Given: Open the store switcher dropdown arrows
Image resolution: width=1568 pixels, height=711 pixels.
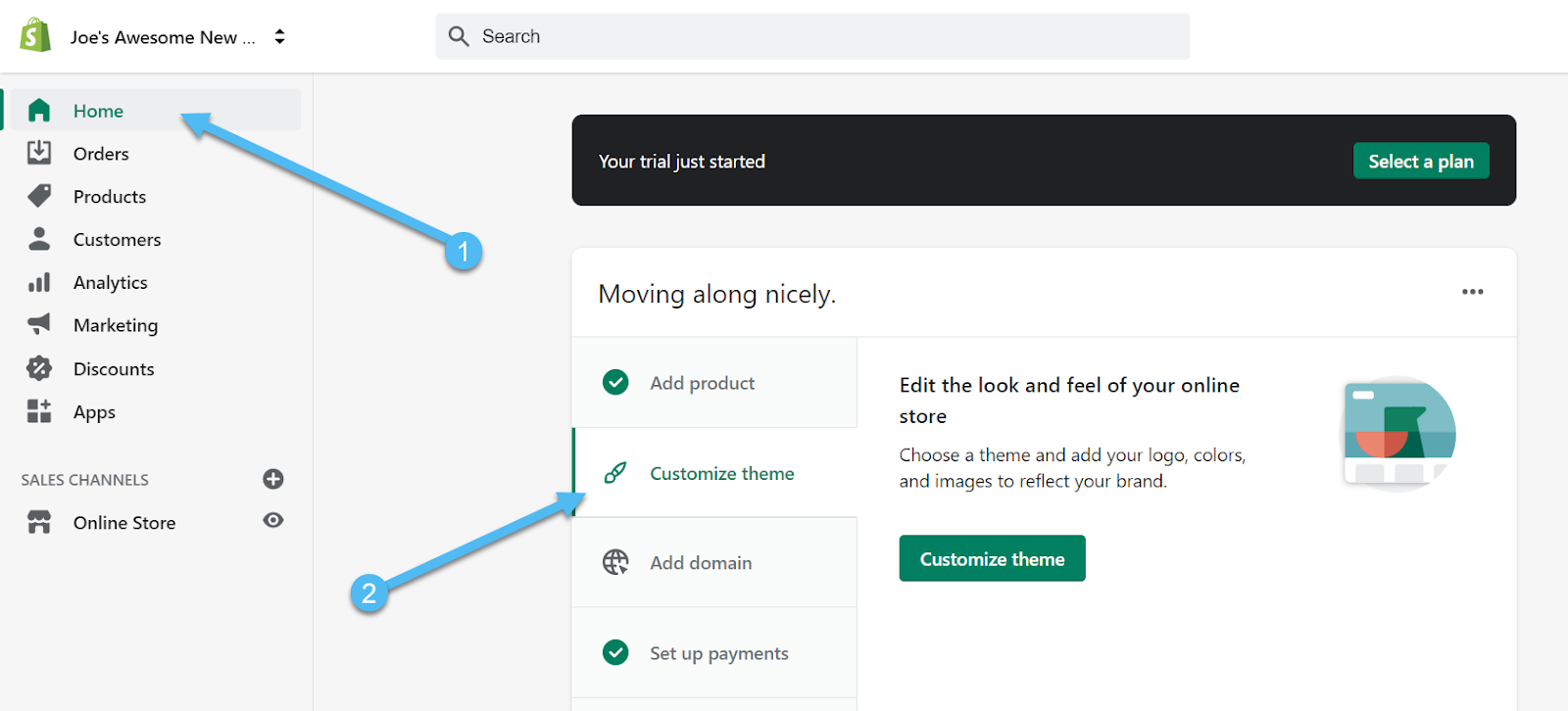Looking at the screenshot, I should click(279, 36).
